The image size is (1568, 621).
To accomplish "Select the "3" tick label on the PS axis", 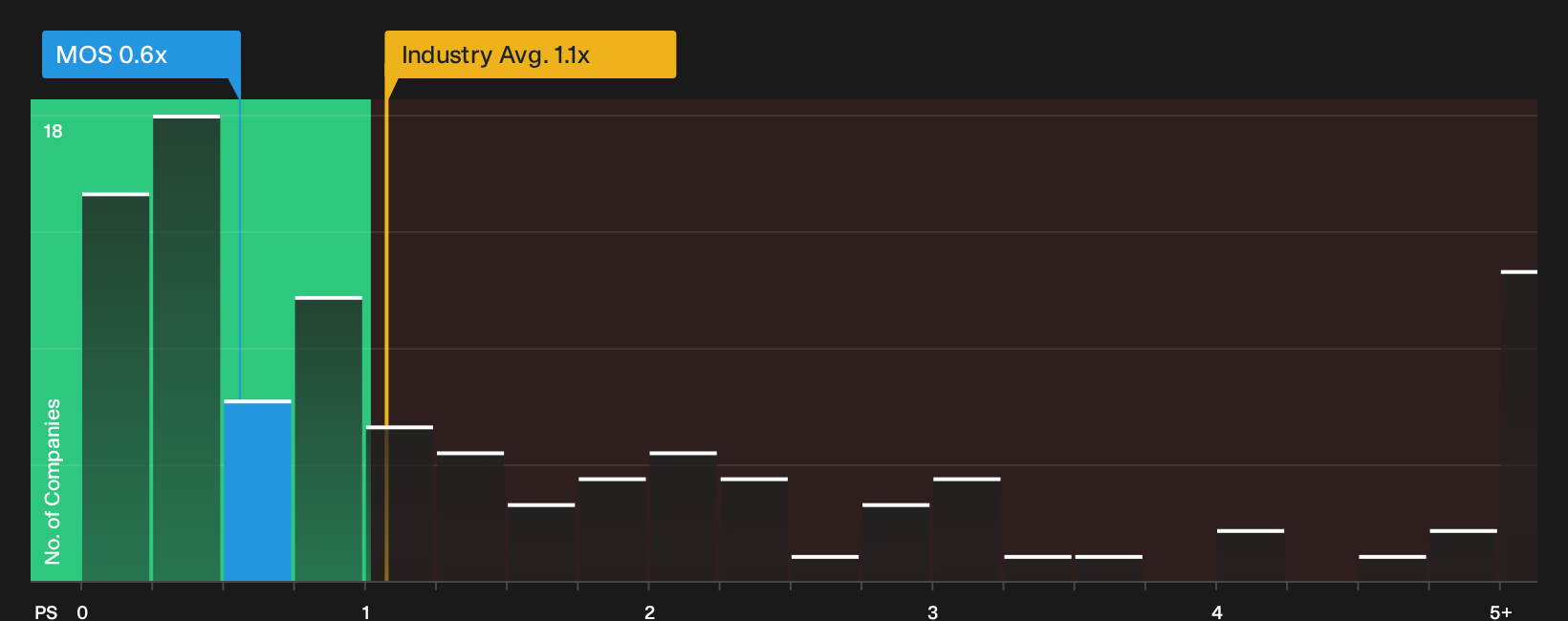I will [932, 612].
